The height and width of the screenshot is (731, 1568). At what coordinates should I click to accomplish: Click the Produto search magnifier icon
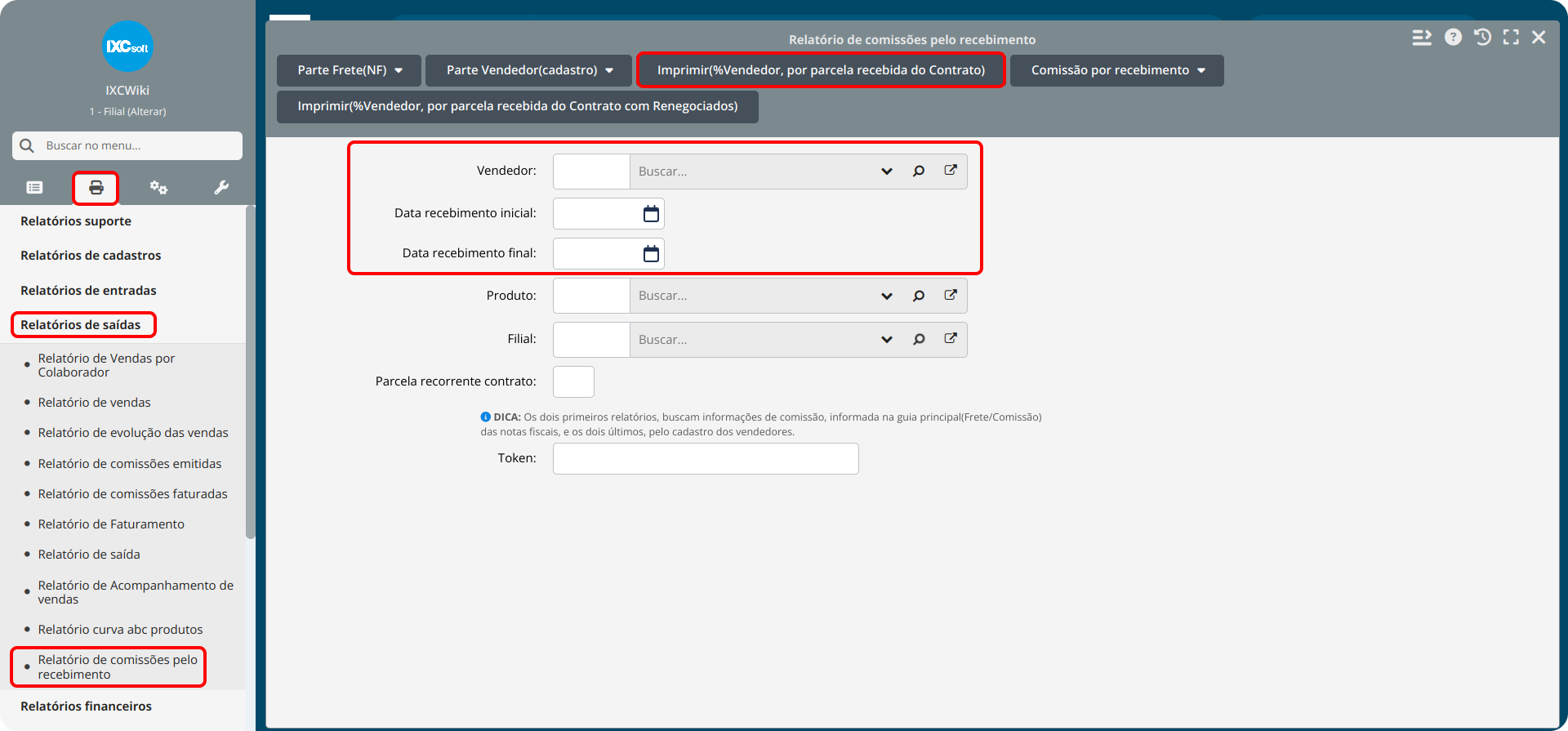[919, 296]
